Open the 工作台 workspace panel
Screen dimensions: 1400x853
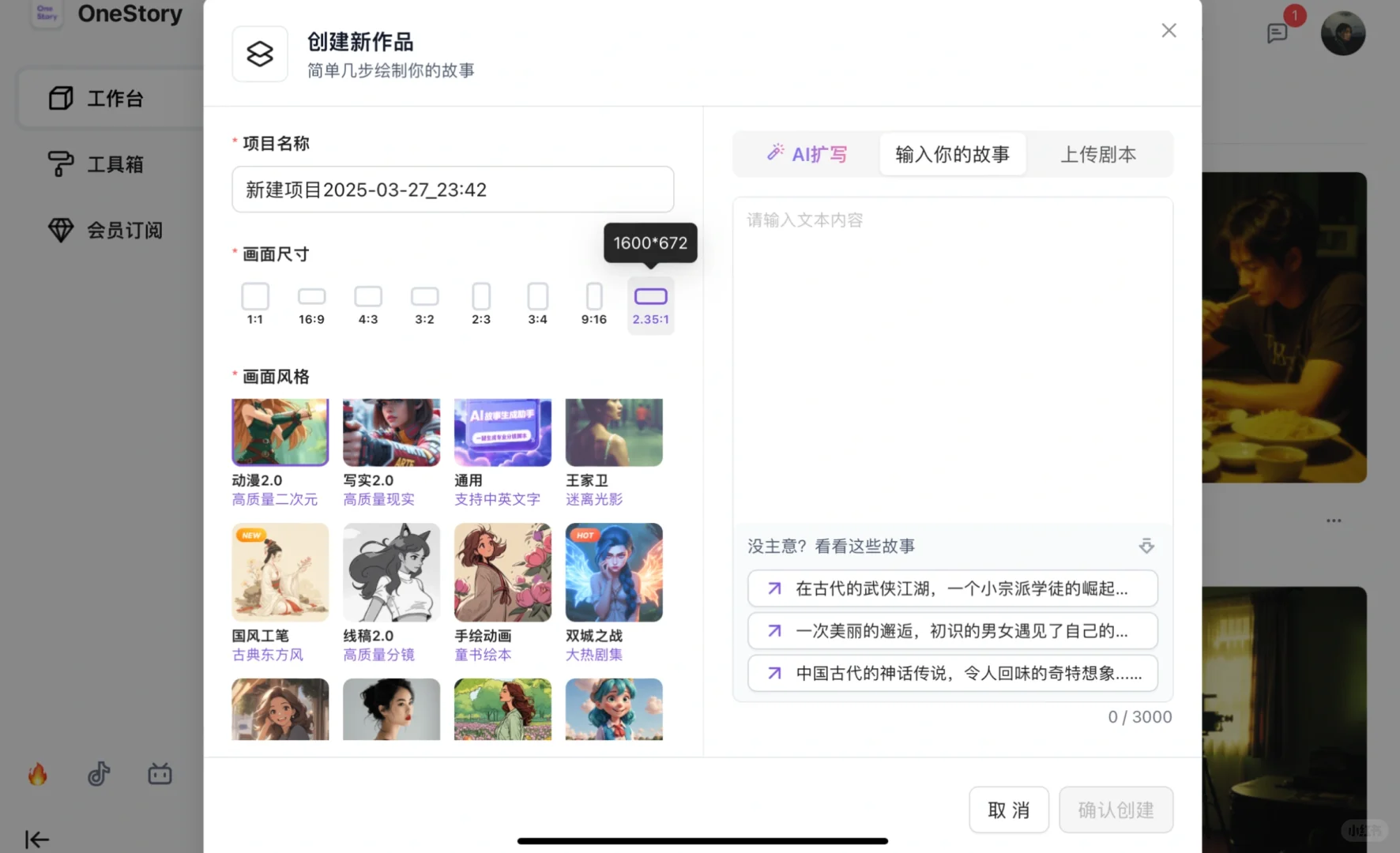click(115, 98)
